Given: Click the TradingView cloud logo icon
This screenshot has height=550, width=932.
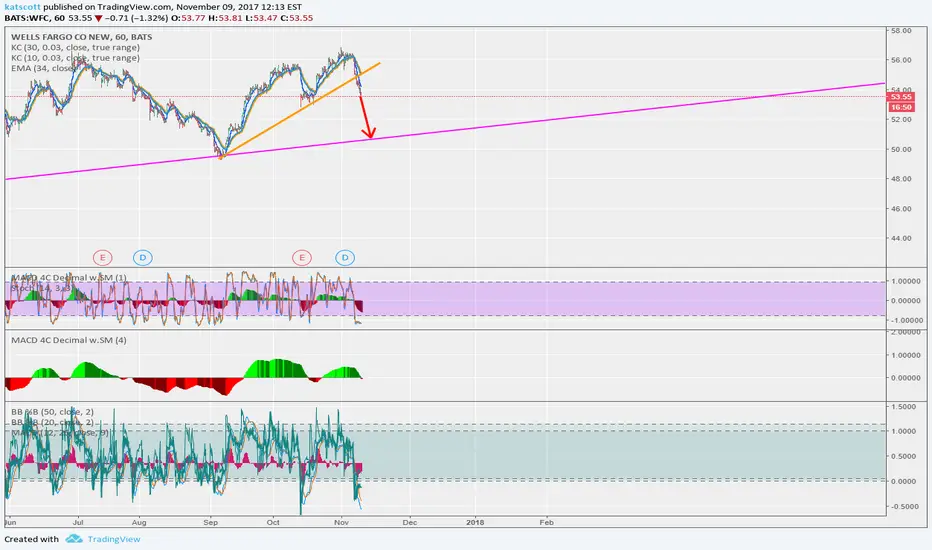Looking at the screenshot, I should 74,539.
